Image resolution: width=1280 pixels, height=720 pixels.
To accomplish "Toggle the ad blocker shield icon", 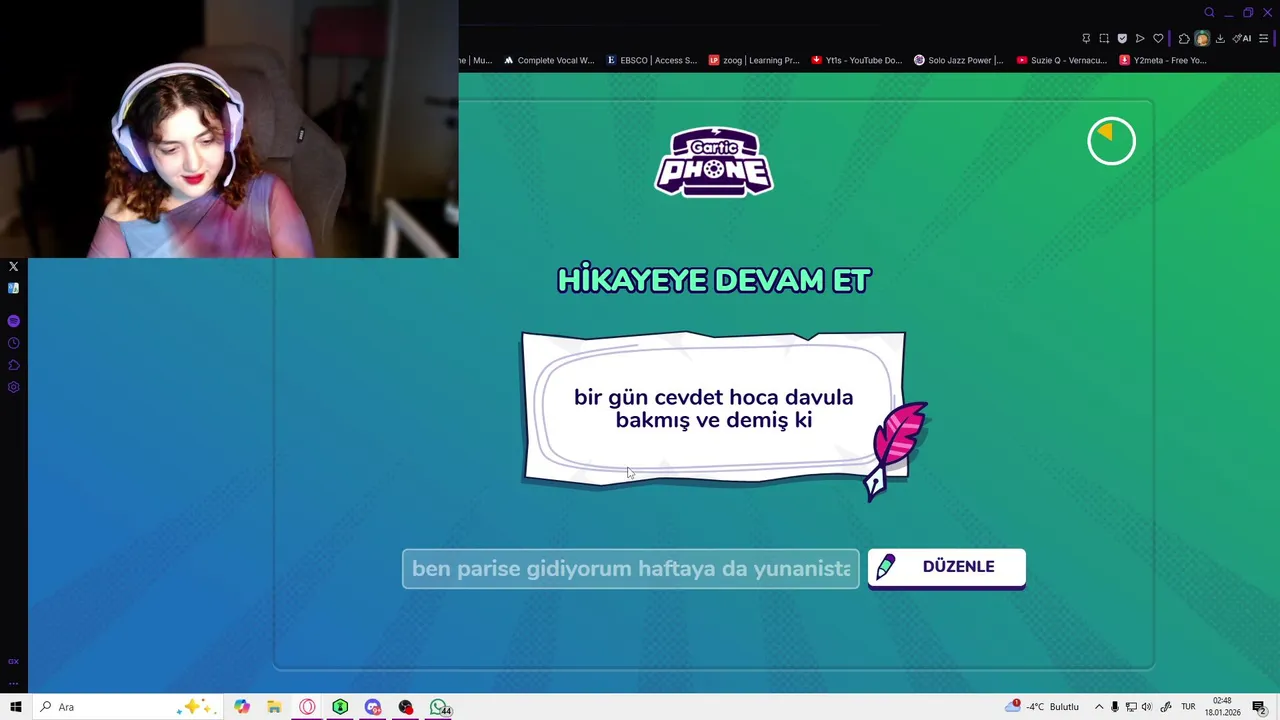I will coord(1122,39).
